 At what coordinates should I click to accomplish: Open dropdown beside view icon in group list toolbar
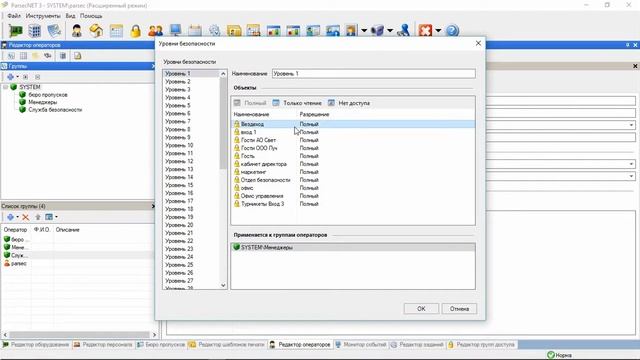56,217
